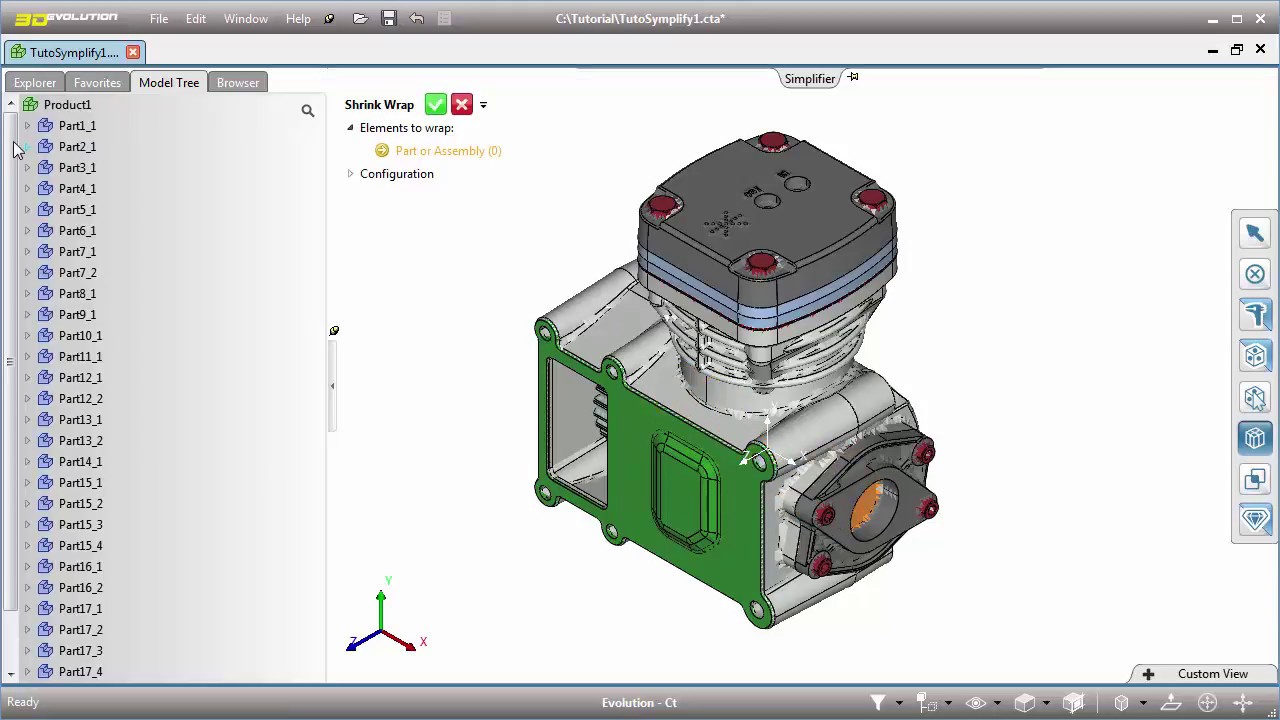The width and height of the screenshot is (1280, 720).
Task: Select the overlapping squares tool in the right toolbar
Action: coord(1255,479)
